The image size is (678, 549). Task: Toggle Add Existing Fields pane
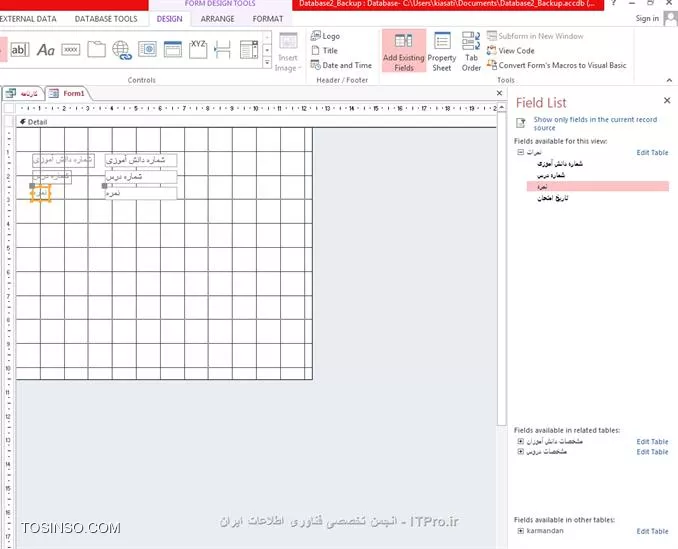[x=404, y=51]
